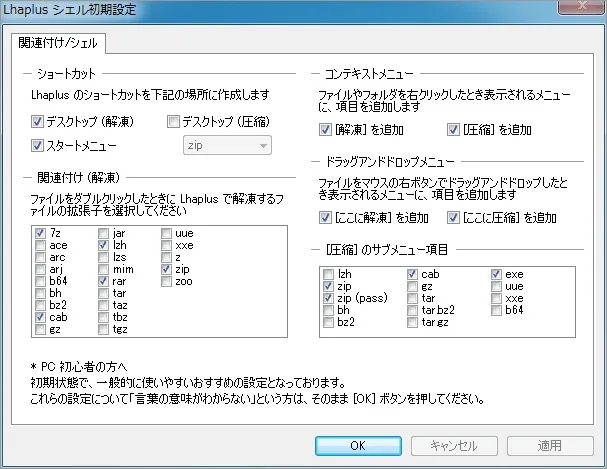Uncheck zip in compress submenu items
This screenshot has height=469, width=607.
point(328,286)
